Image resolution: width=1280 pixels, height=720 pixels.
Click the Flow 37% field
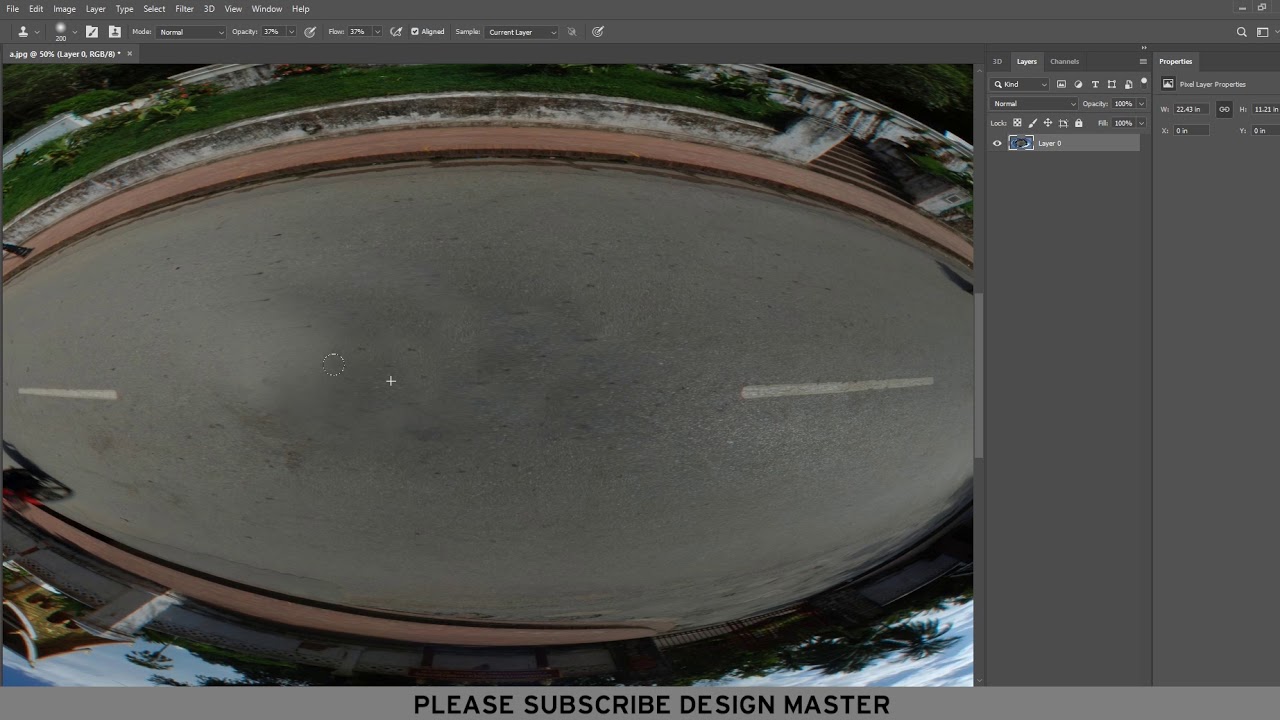[x=359, y=32]
